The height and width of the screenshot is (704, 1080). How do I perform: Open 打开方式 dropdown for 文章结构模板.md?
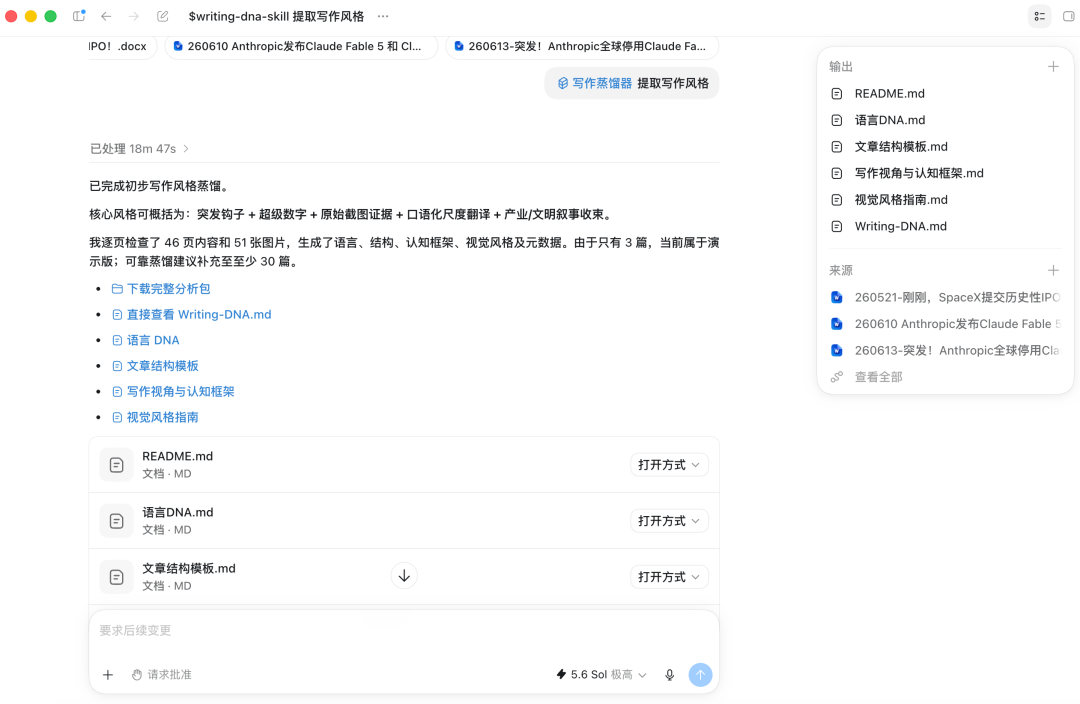669,577
